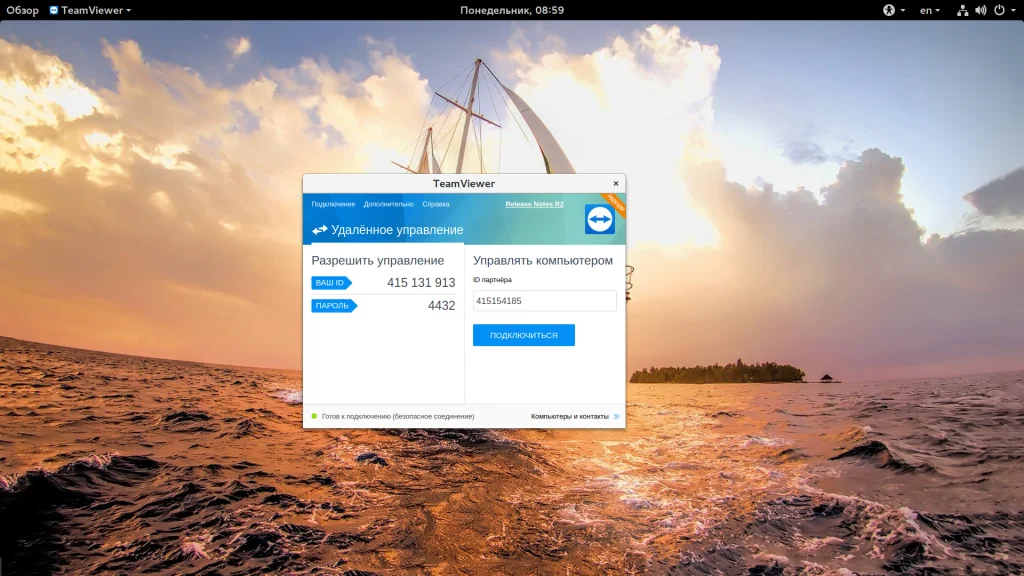Click the power icon in the top bar
The image size is (1024, 576).
[x=999, y=10]
